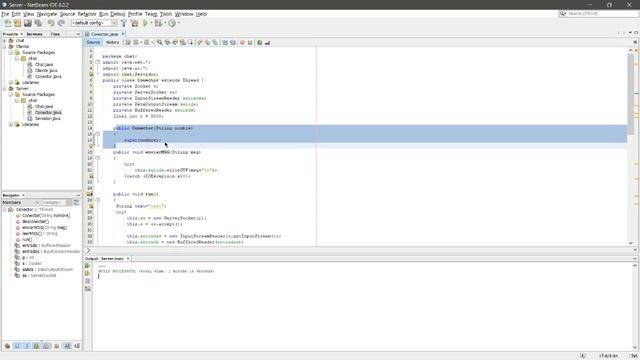Switch to the Services tab
Image resolution: width=640 pixels, height=360 pixels.
coord(34,34)
